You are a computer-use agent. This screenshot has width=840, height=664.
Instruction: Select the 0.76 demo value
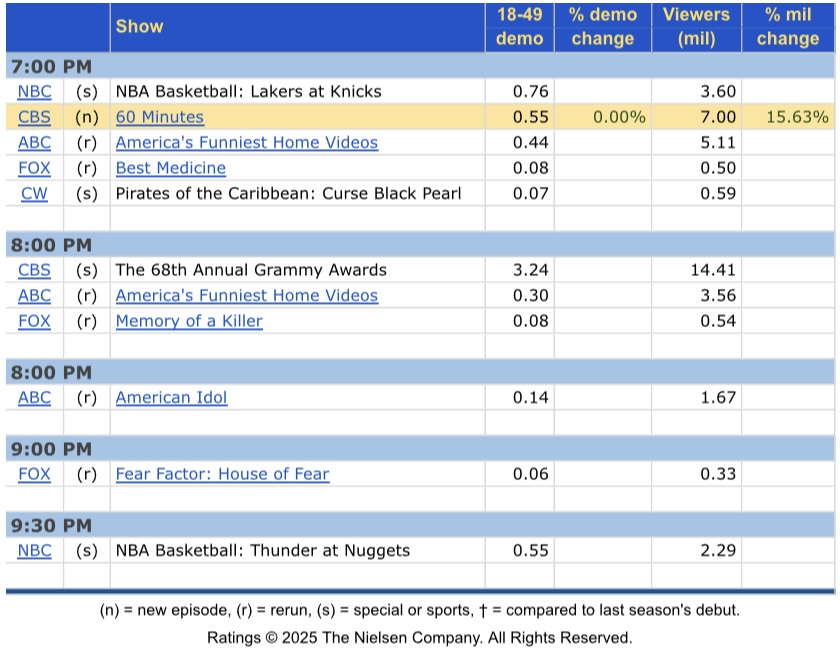click(x=530, y=92)
